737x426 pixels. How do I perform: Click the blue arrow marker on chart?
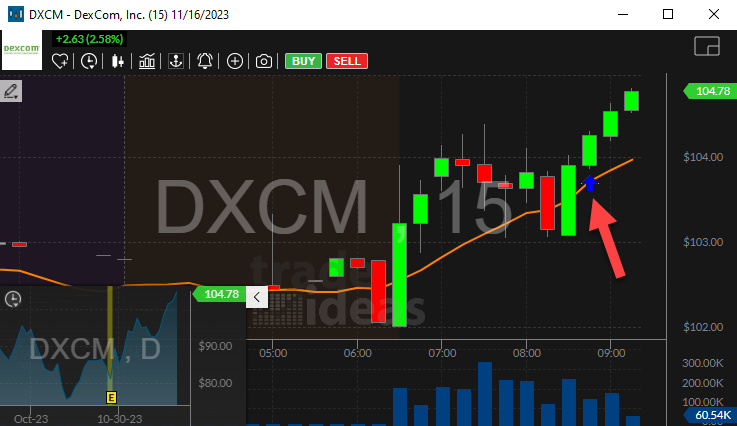point(591,184)
